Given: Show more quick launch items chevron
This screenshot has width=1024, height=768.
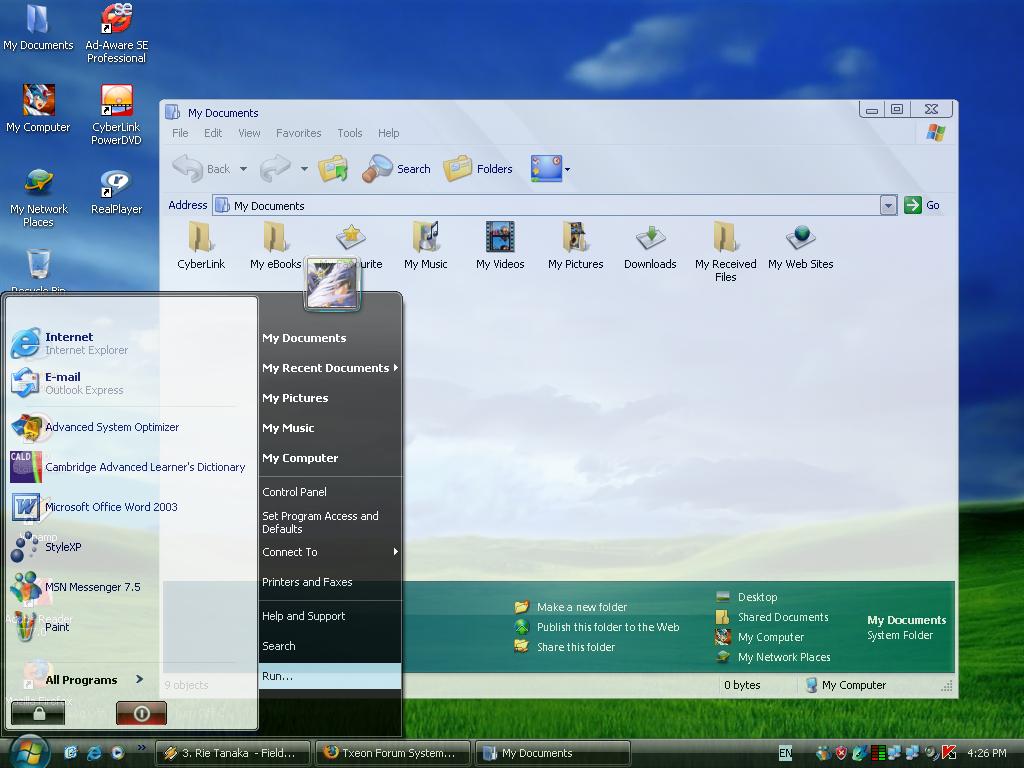Looking at the screenshot, I should (x=141, y=748).
